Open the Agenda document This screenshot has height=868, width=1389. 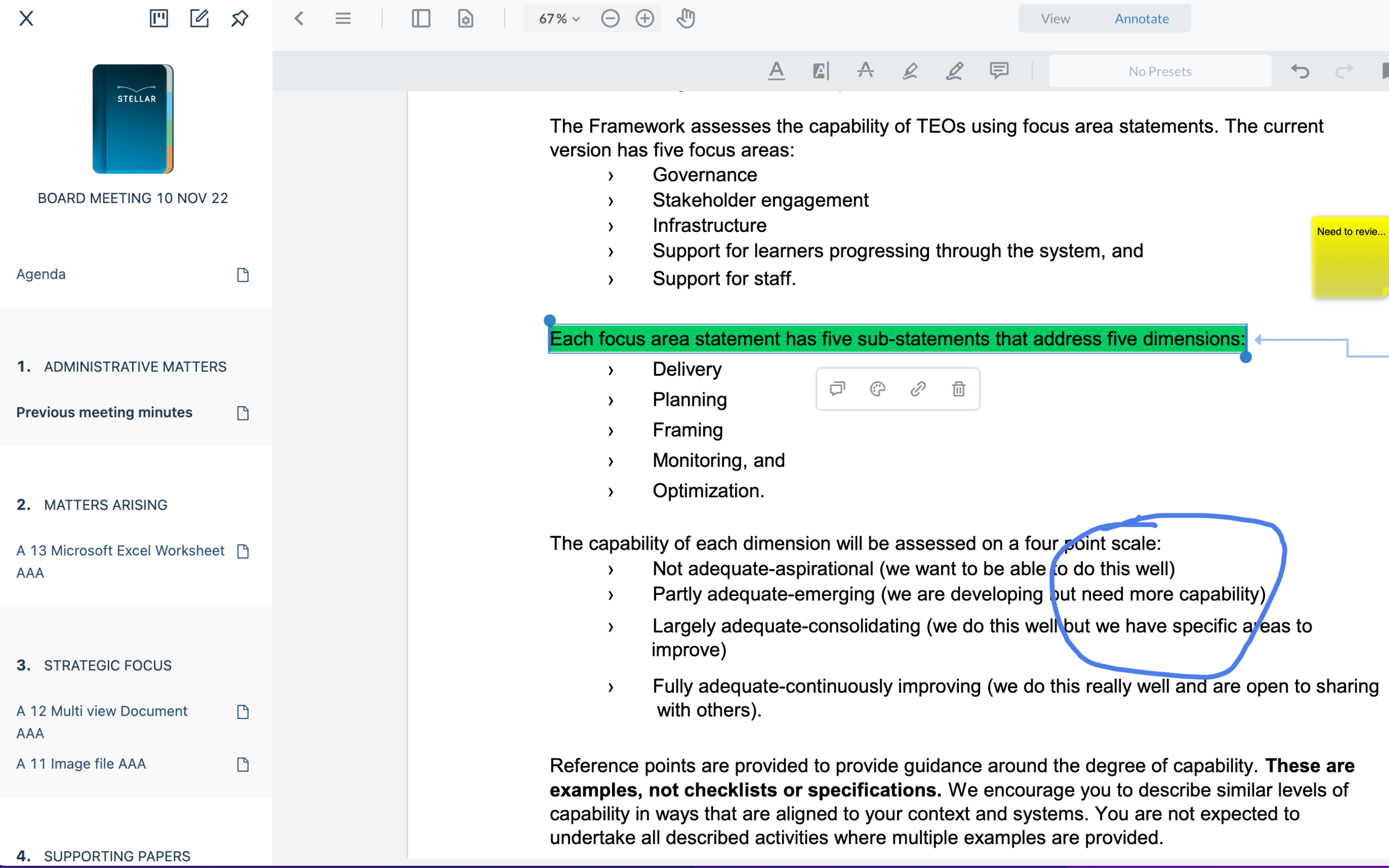[x=41, y=274]
